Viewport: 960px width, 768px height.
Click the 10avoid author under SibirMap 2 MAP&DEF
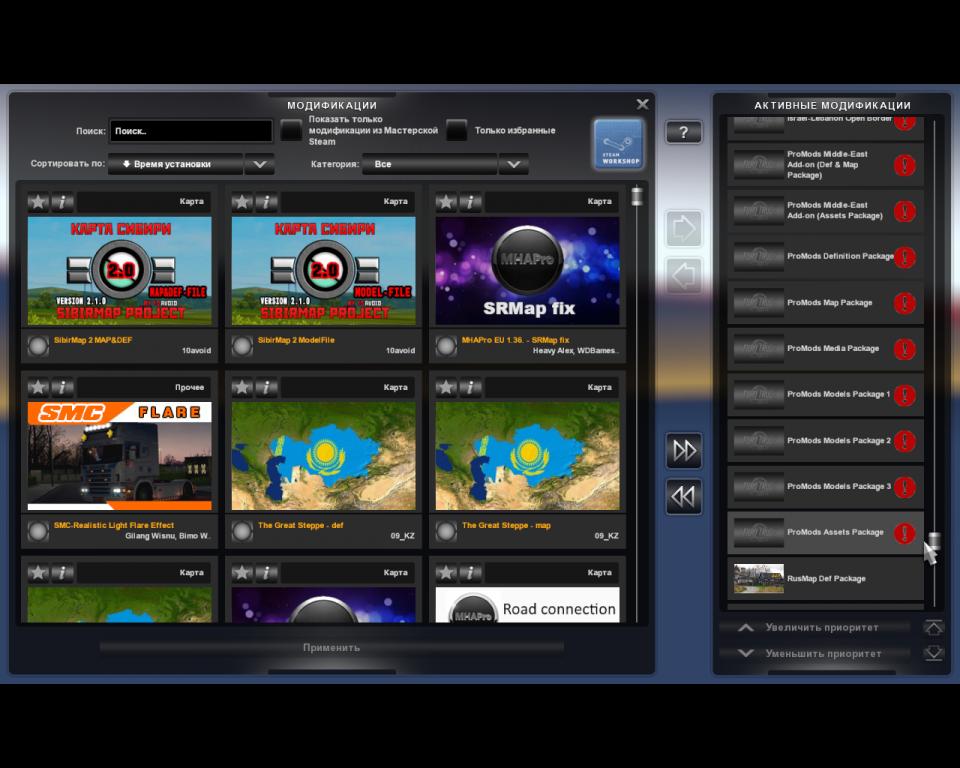coord(196,351)
